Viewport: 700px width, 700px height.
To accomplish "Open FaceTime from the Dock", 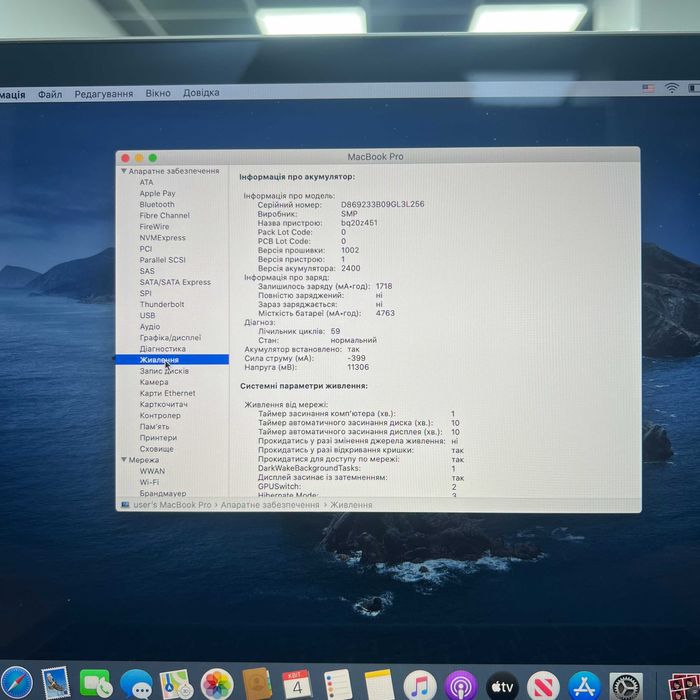I will [95, 683].
